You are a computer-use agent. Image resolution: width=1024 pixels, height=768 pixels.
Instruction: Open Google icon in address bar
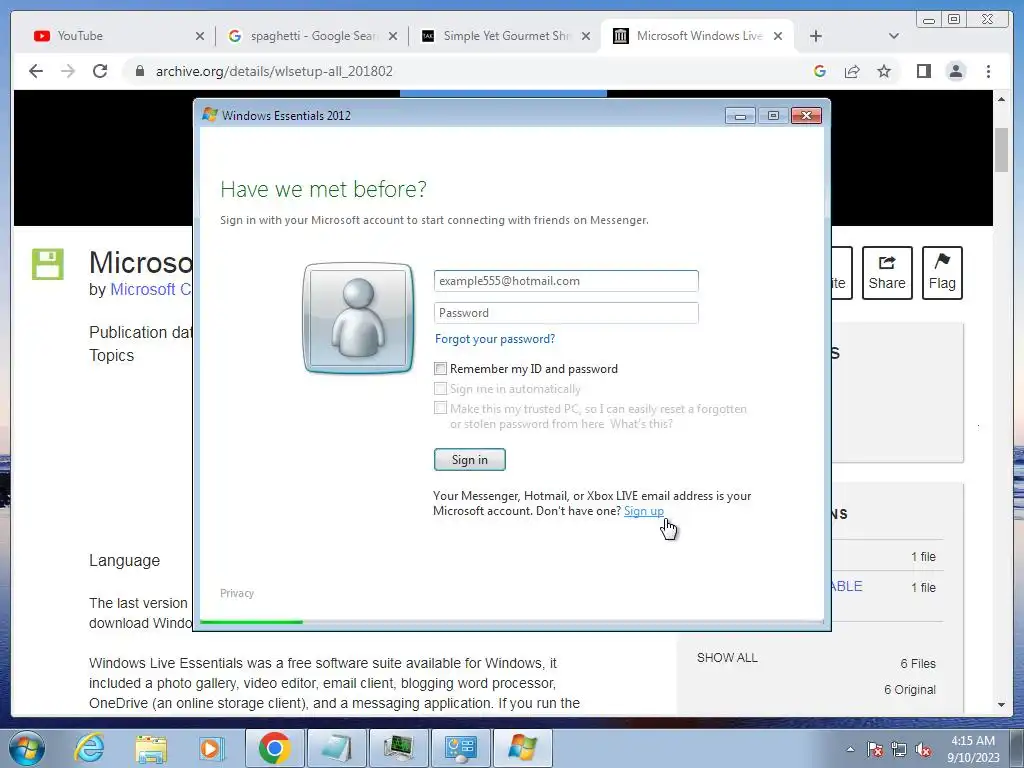tap(820, 71)
